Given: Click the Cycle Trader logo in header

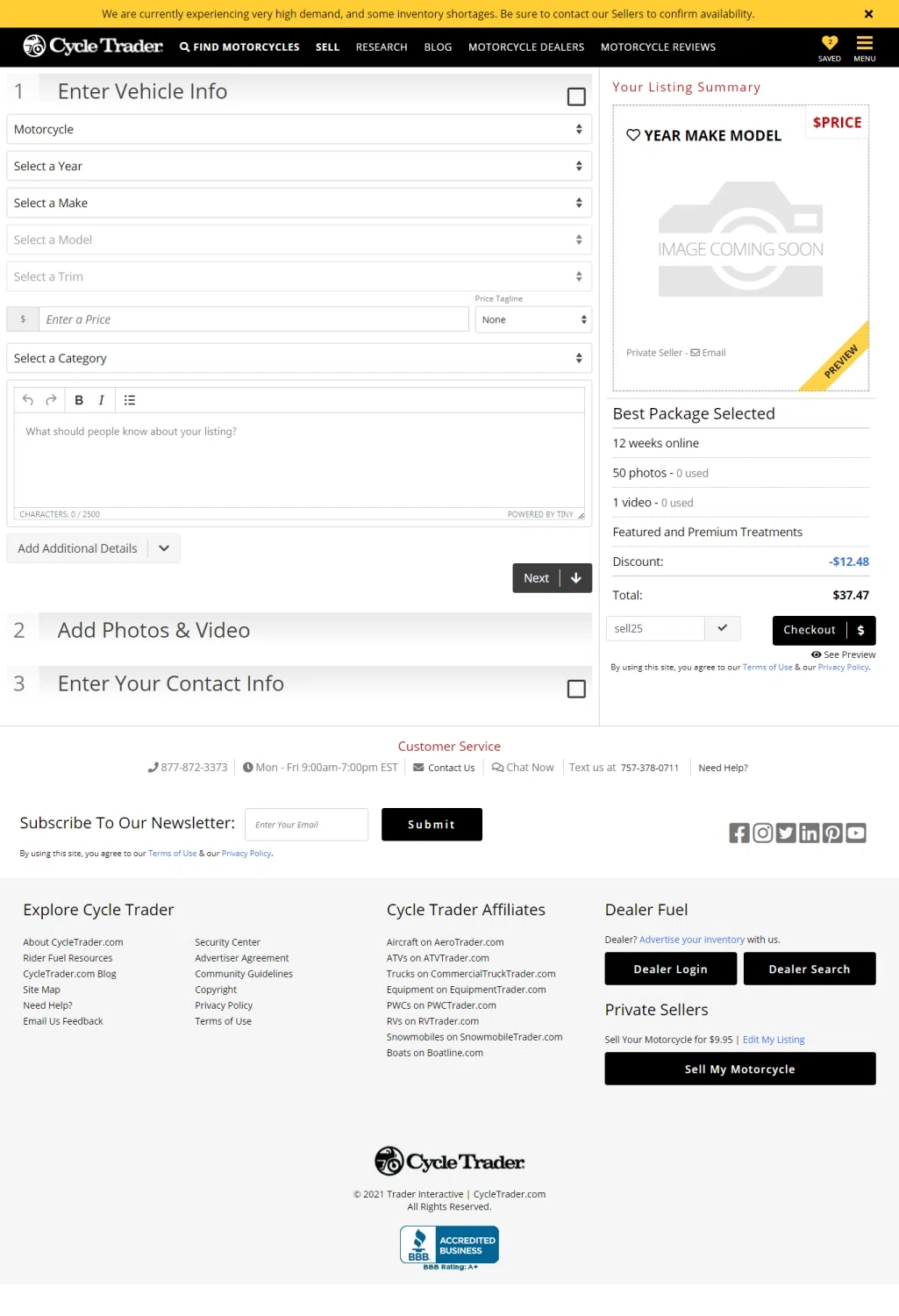Looking at the screenshot, I should (93, 46).
